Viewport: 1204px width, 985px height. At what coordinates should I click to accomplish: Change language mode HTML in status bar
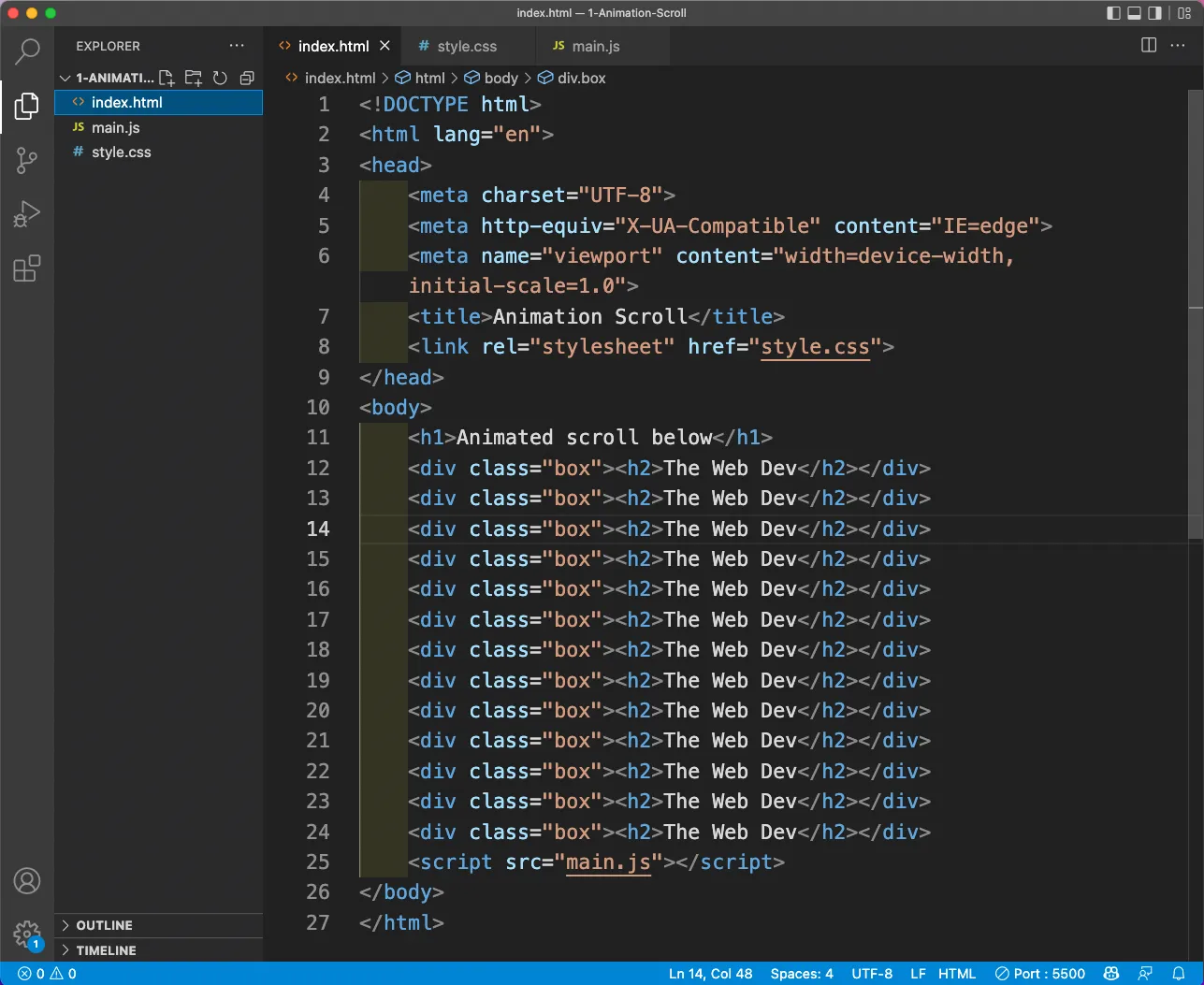point(957,974)
